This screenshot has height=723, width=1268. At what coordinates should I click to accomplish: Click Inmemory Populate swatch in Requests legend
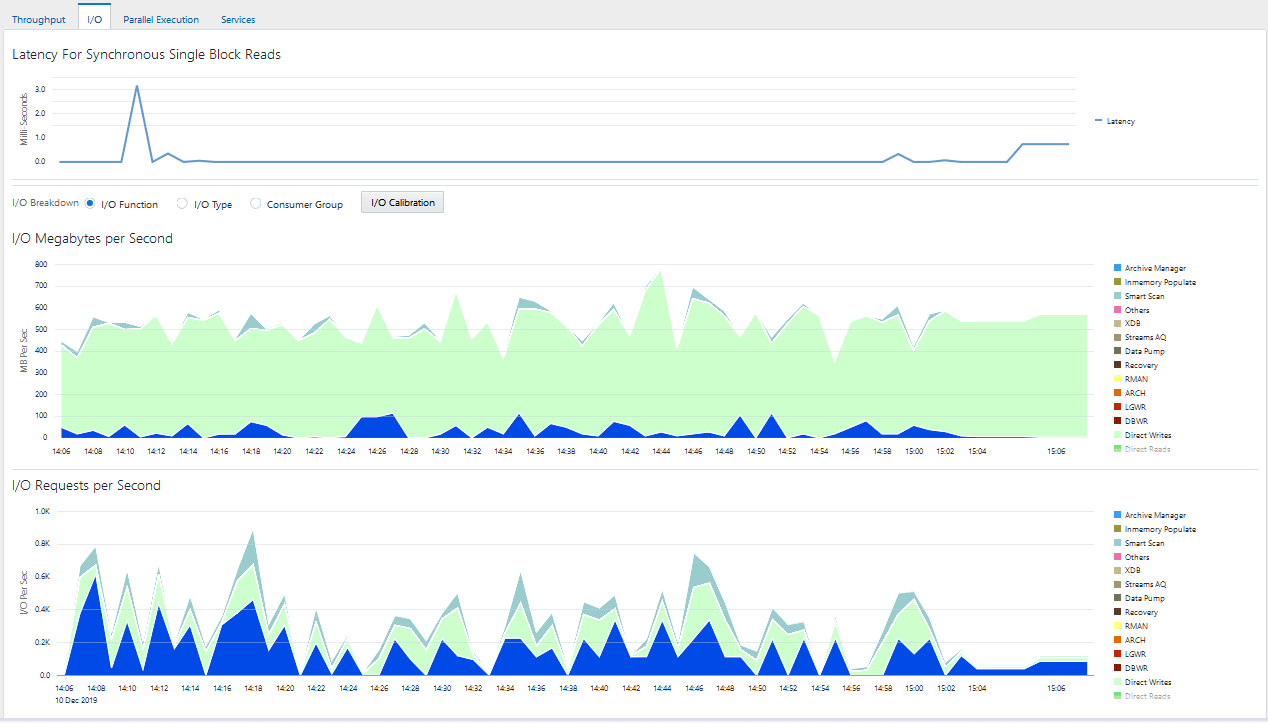[1117, 529]
